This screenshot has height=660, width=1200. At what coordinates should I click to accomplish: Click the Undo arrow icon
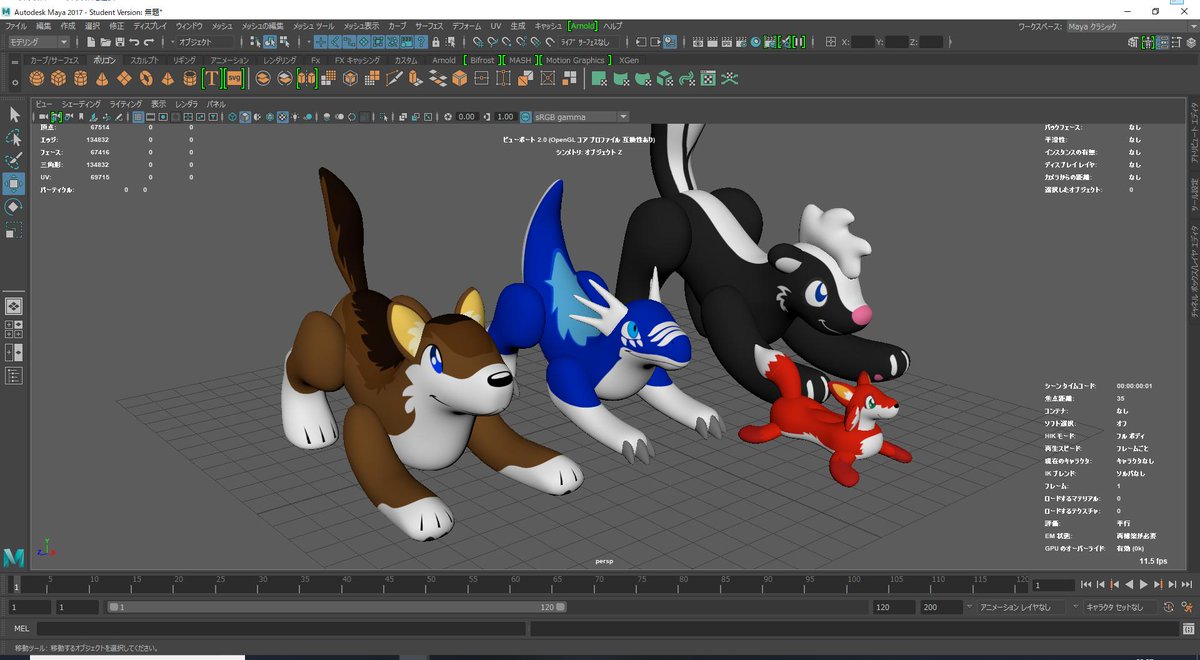134,42
